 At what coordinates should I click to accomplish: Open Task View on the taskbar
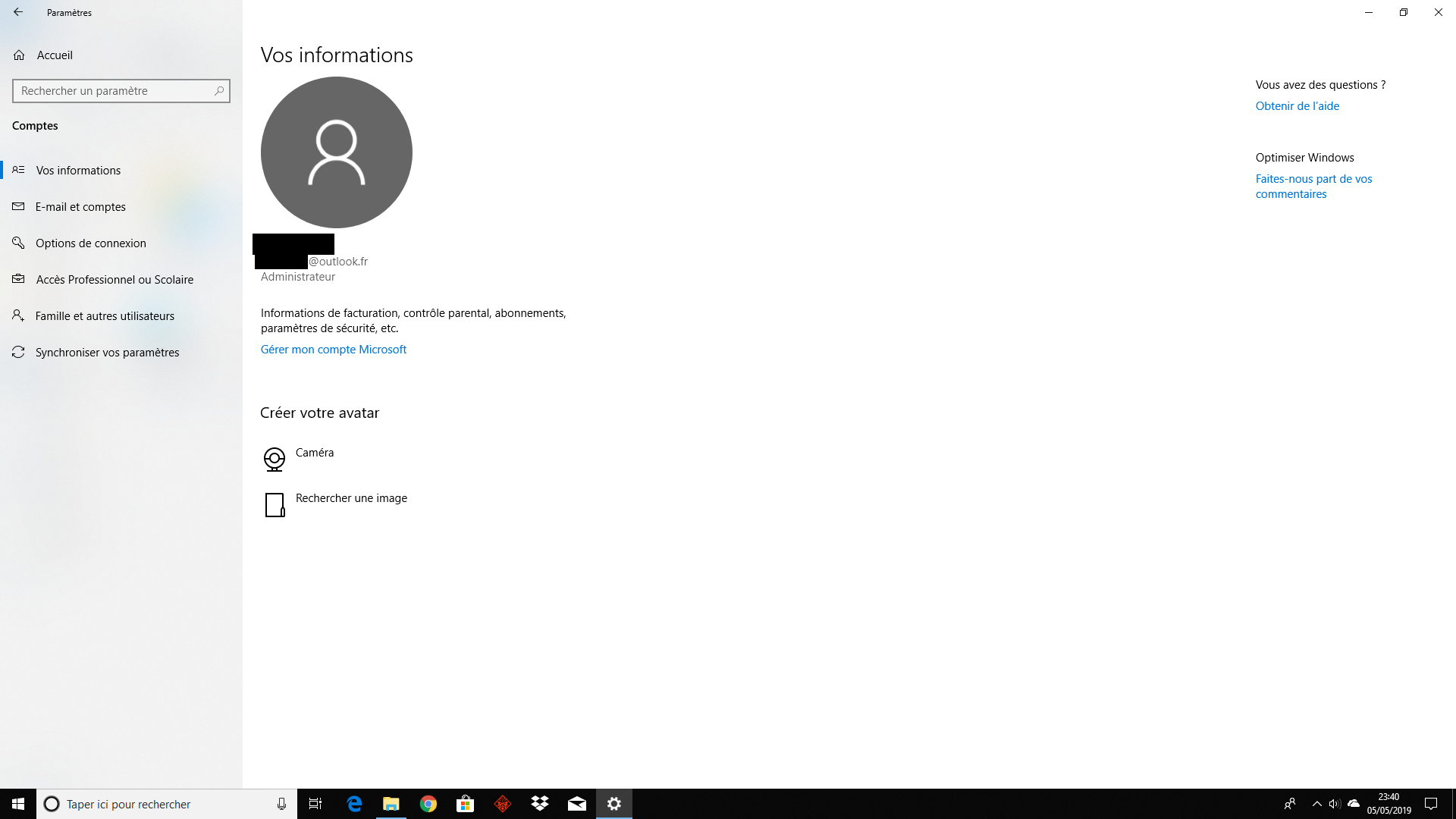(x=315, y=804)
